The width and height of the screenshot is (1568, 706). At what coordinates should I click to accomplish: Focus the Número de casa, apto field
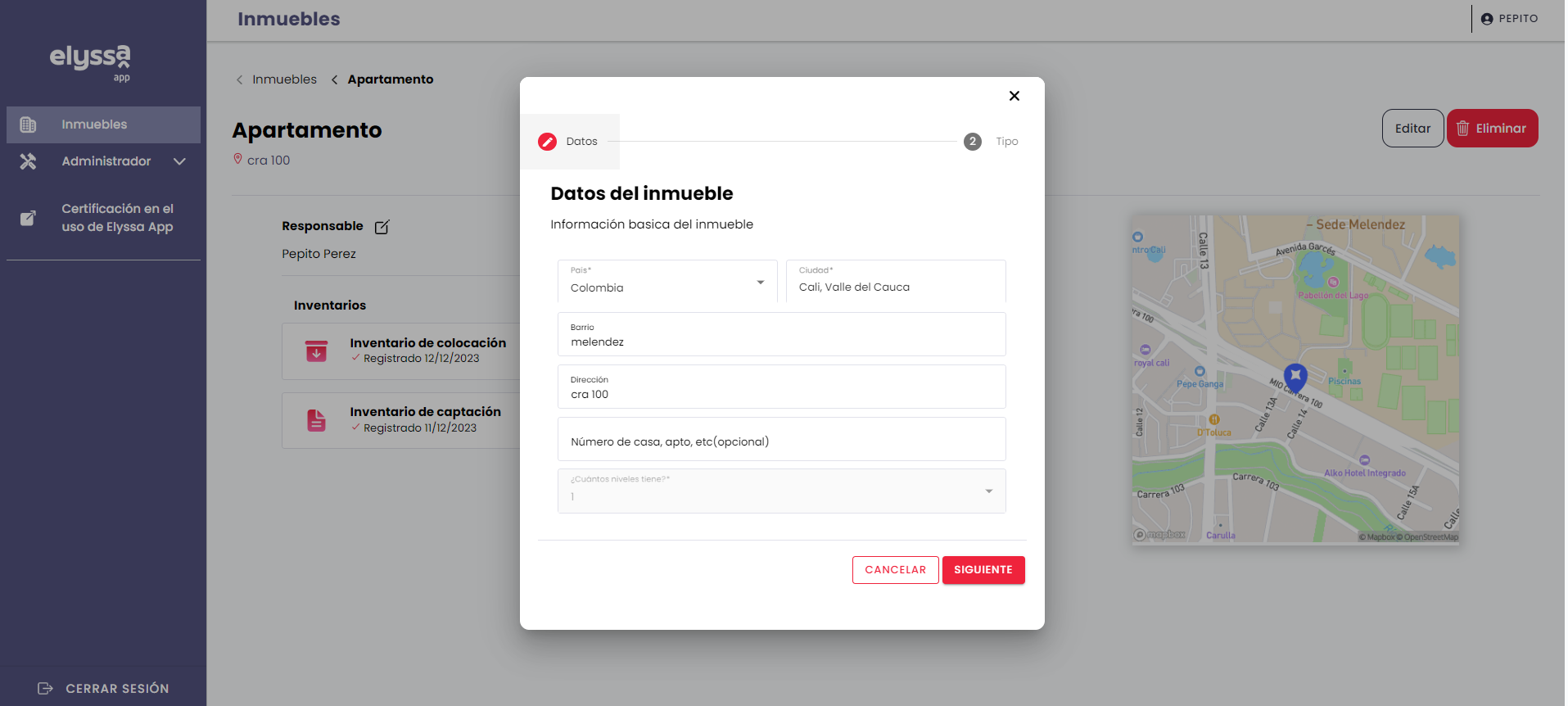pyautogui.click(x=781, y=441)
